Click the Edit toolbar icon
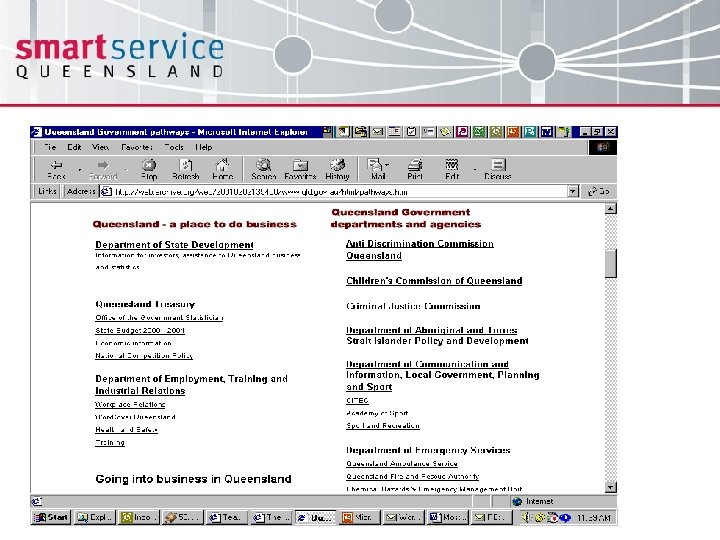 (452, 164)
